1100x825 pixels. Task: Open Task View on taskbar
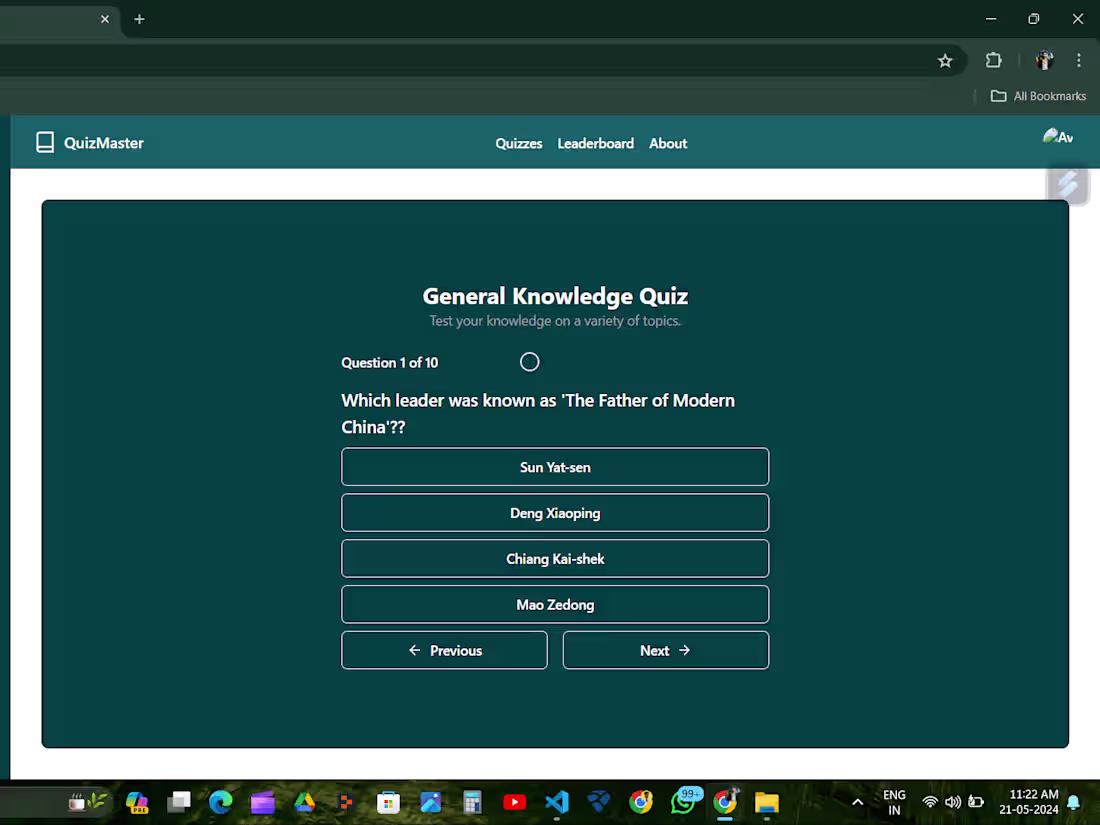pyautogui.click(x=179, y=802)
